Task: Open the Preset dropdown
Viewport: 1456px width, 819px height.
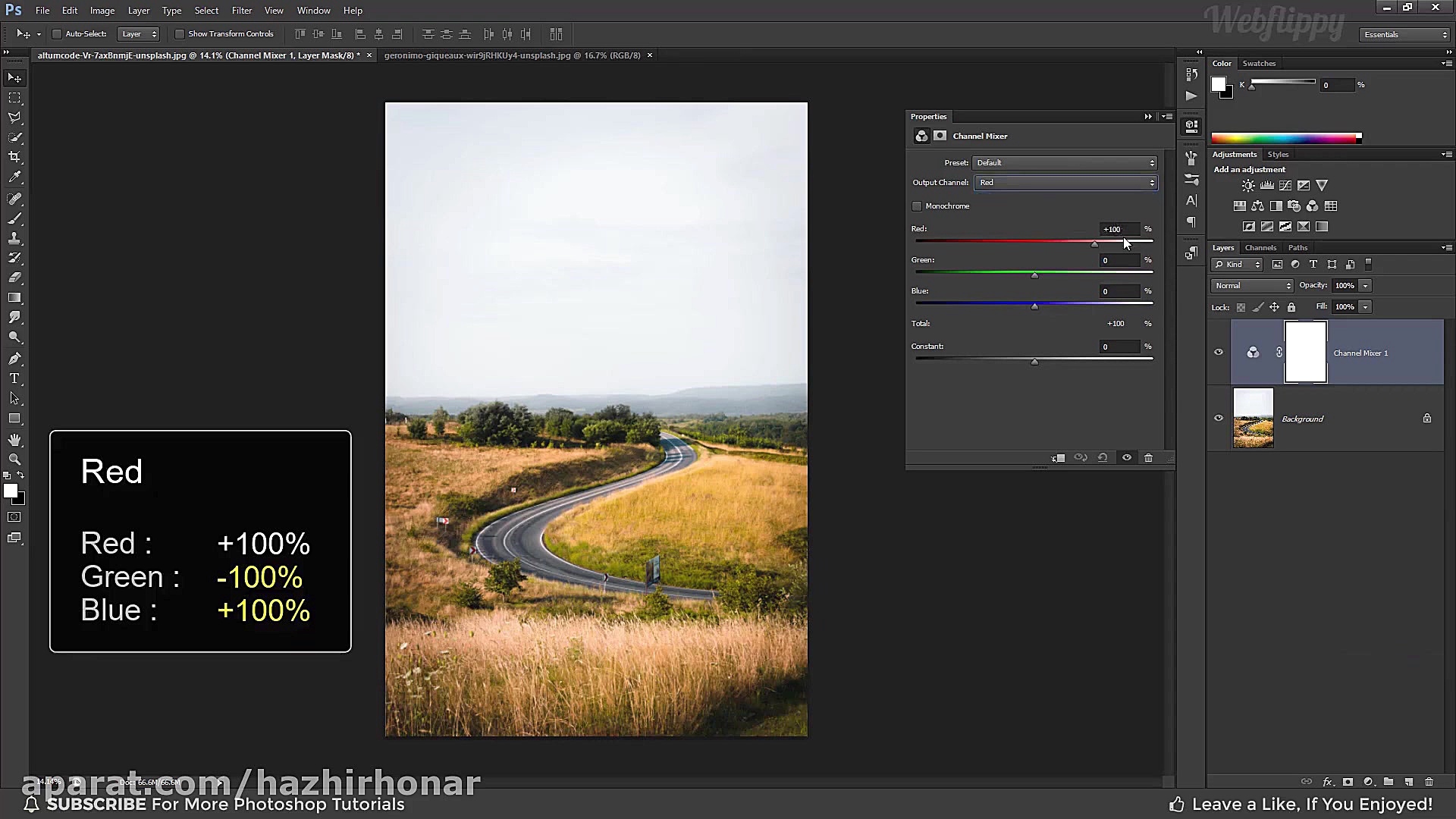Action: 1065,163
